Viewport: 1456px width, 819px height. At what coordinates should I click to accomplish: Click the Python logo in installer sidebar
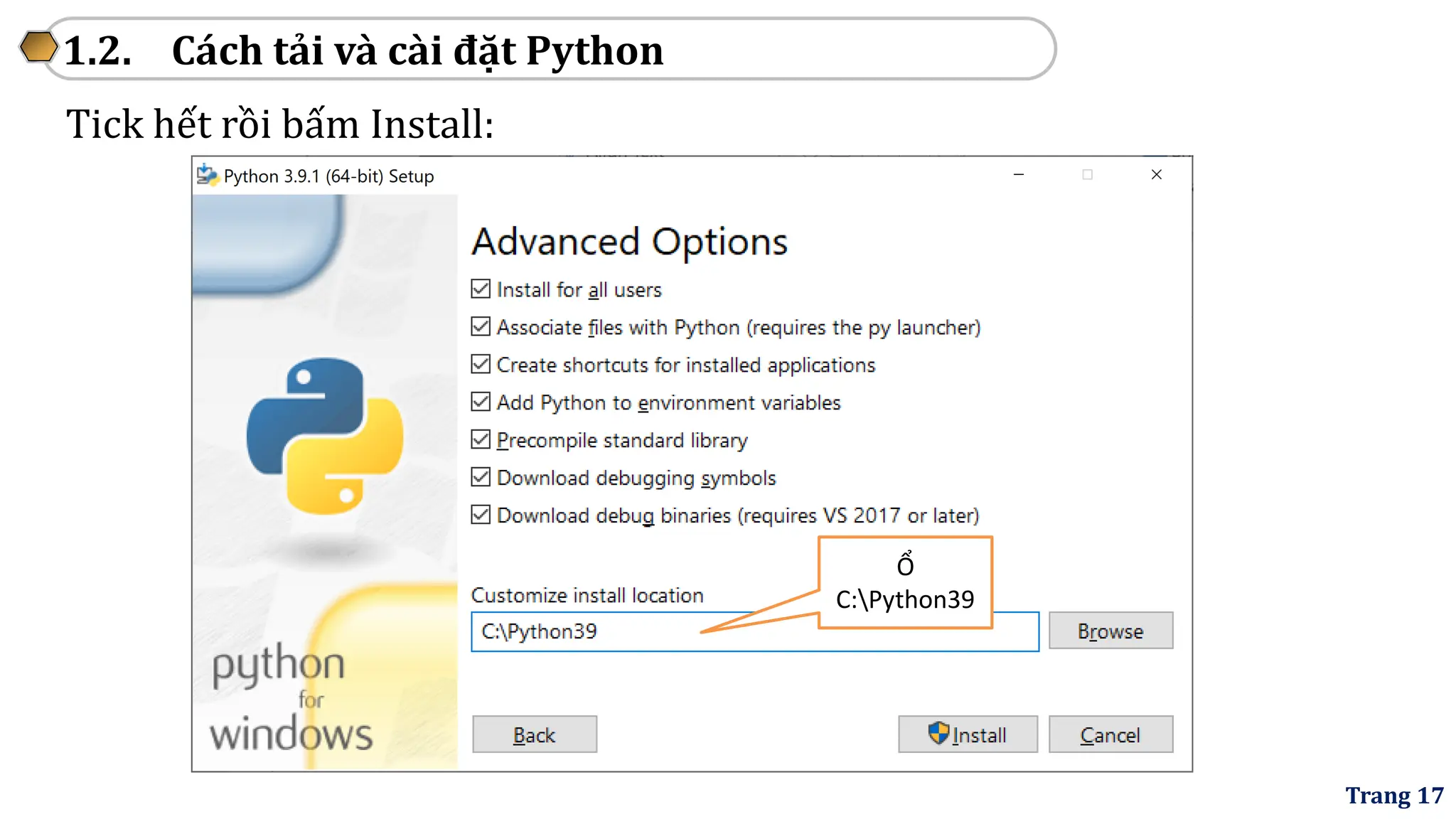coord(325,436)
